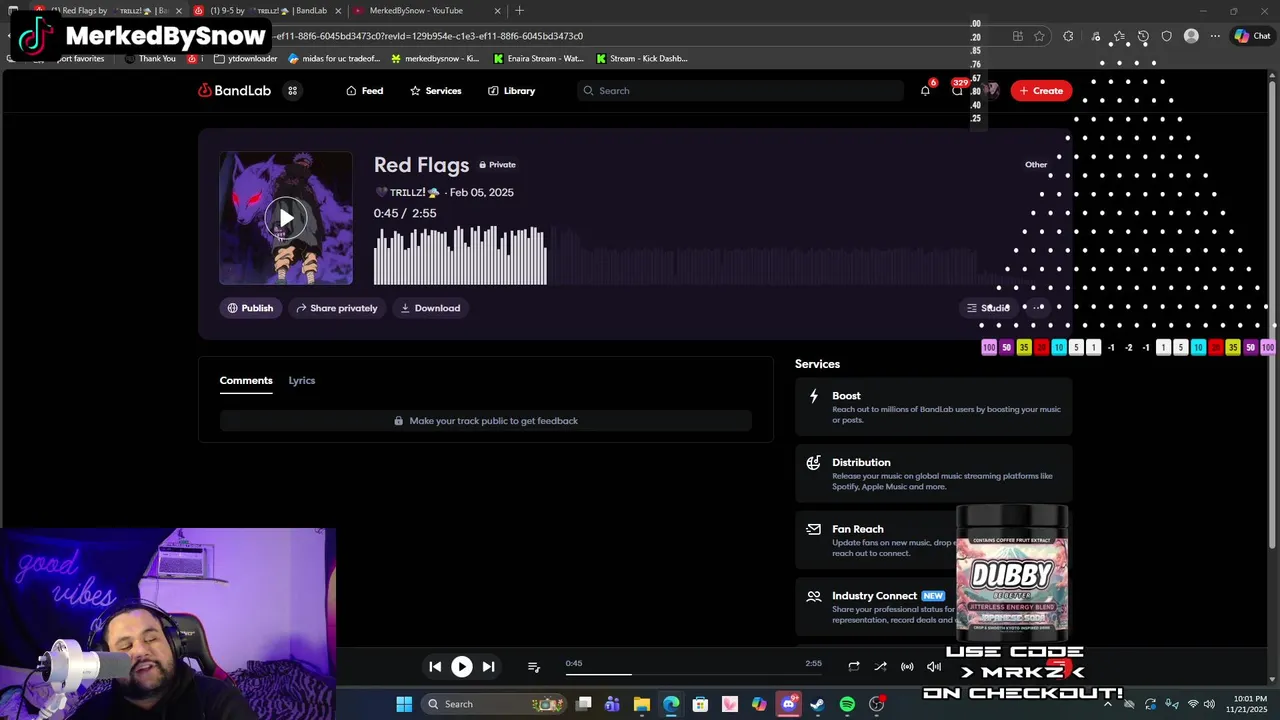Open the track's more options menu

point(1038,308)
